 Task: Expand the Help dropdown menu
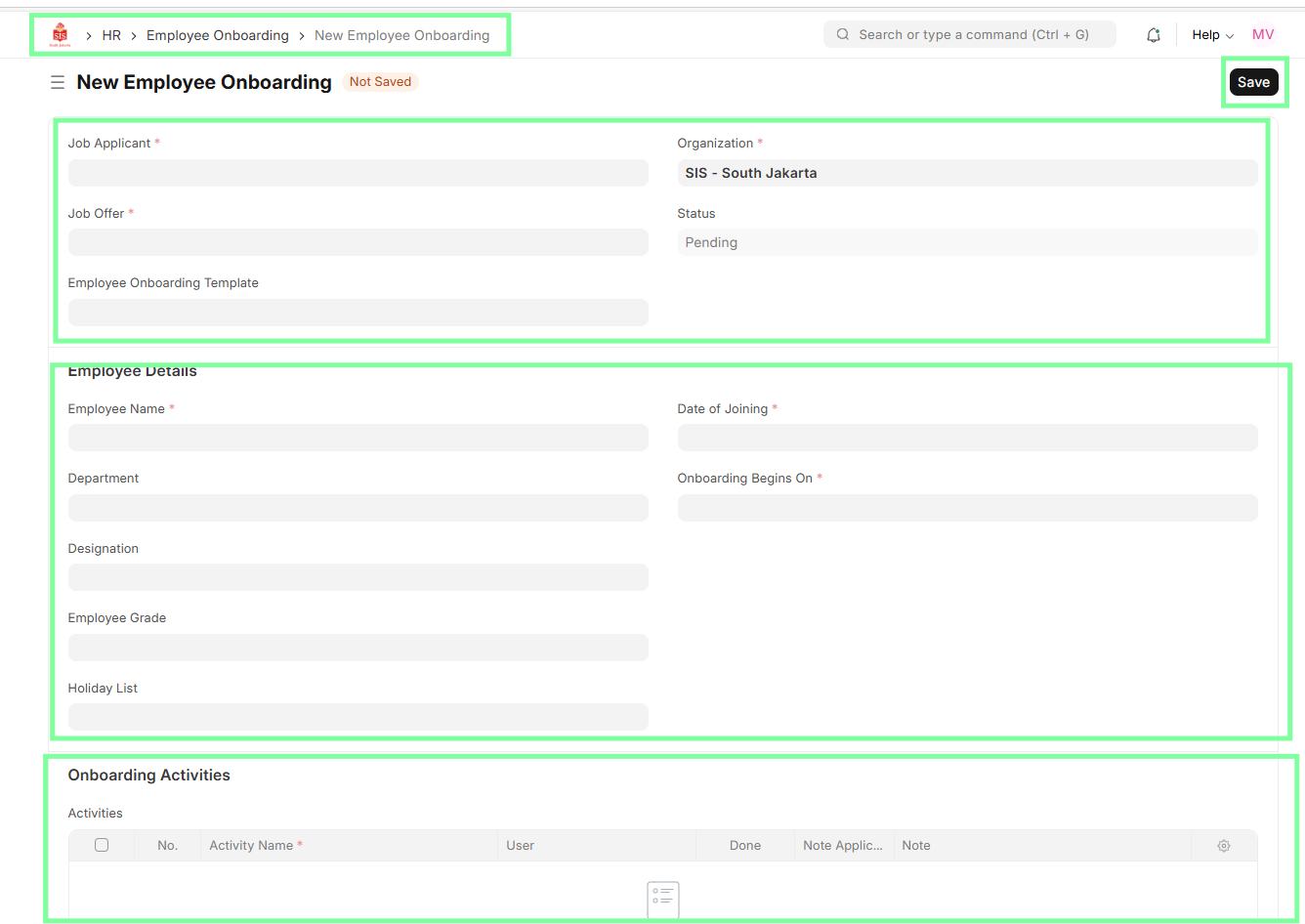[x=1212, y=35]
